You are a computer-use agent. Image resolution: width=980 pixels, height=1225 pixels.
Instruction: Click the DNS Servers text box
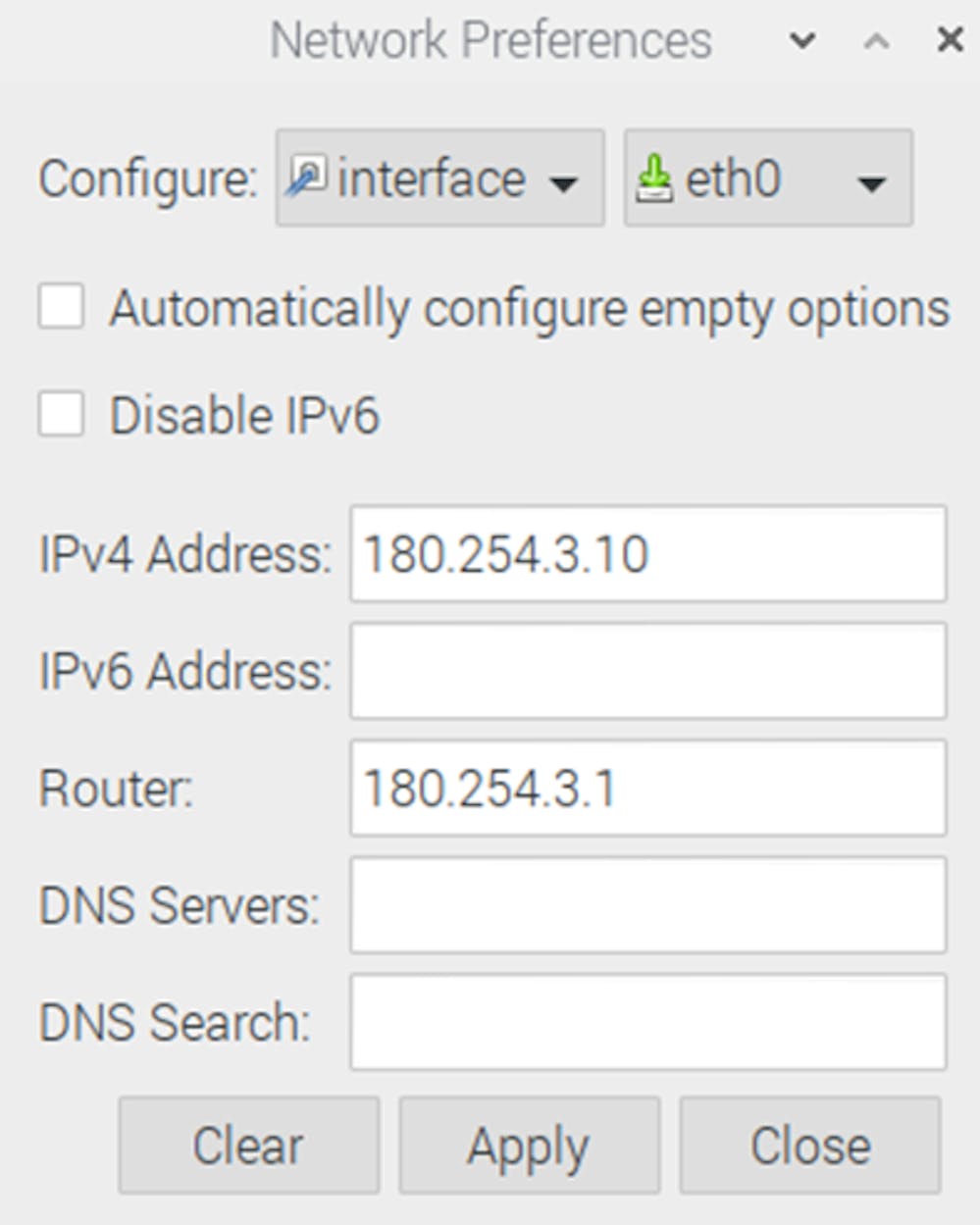648,904
